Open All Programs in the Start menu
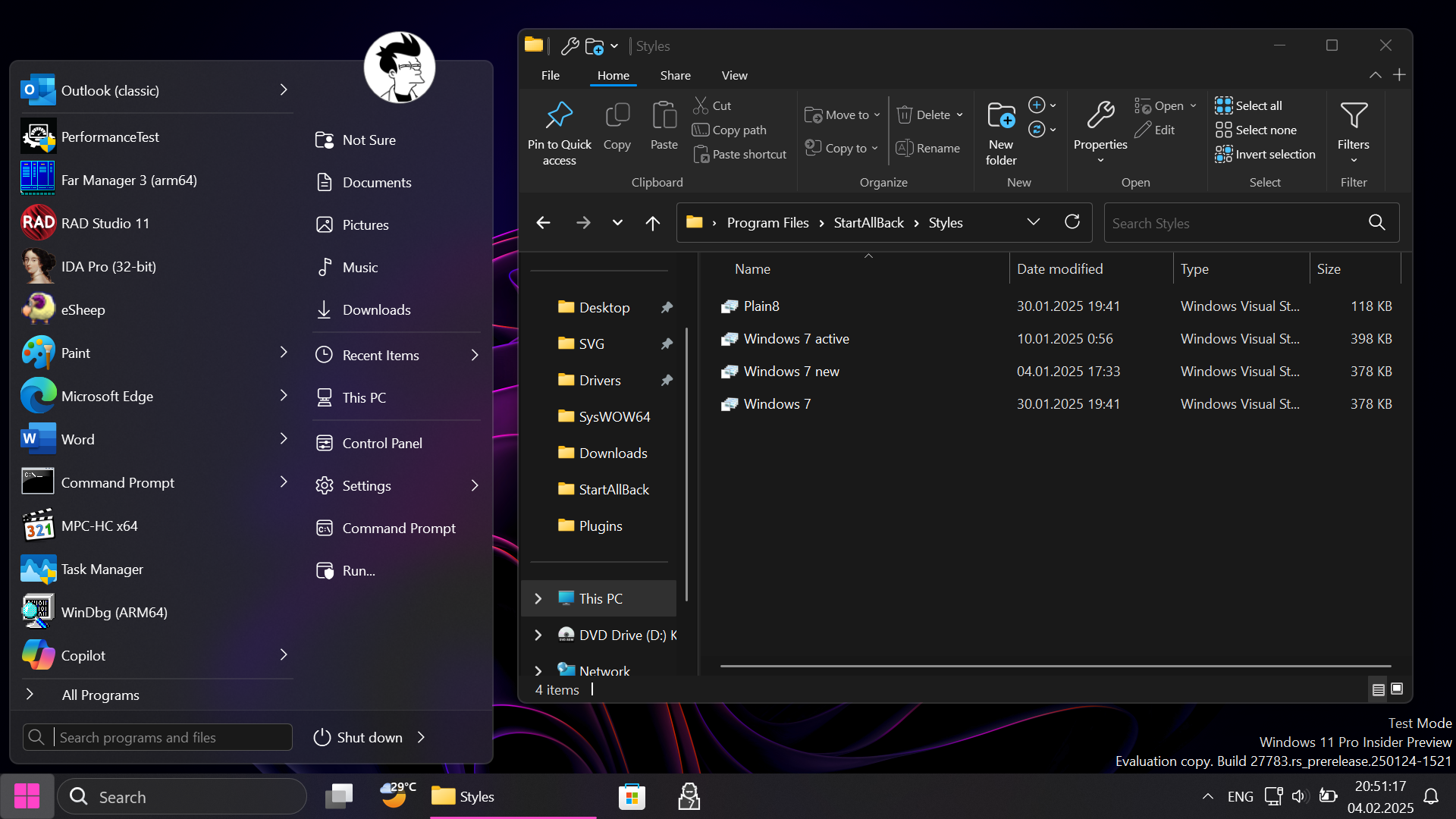1456x819 pixels. (x=101, y=694)
